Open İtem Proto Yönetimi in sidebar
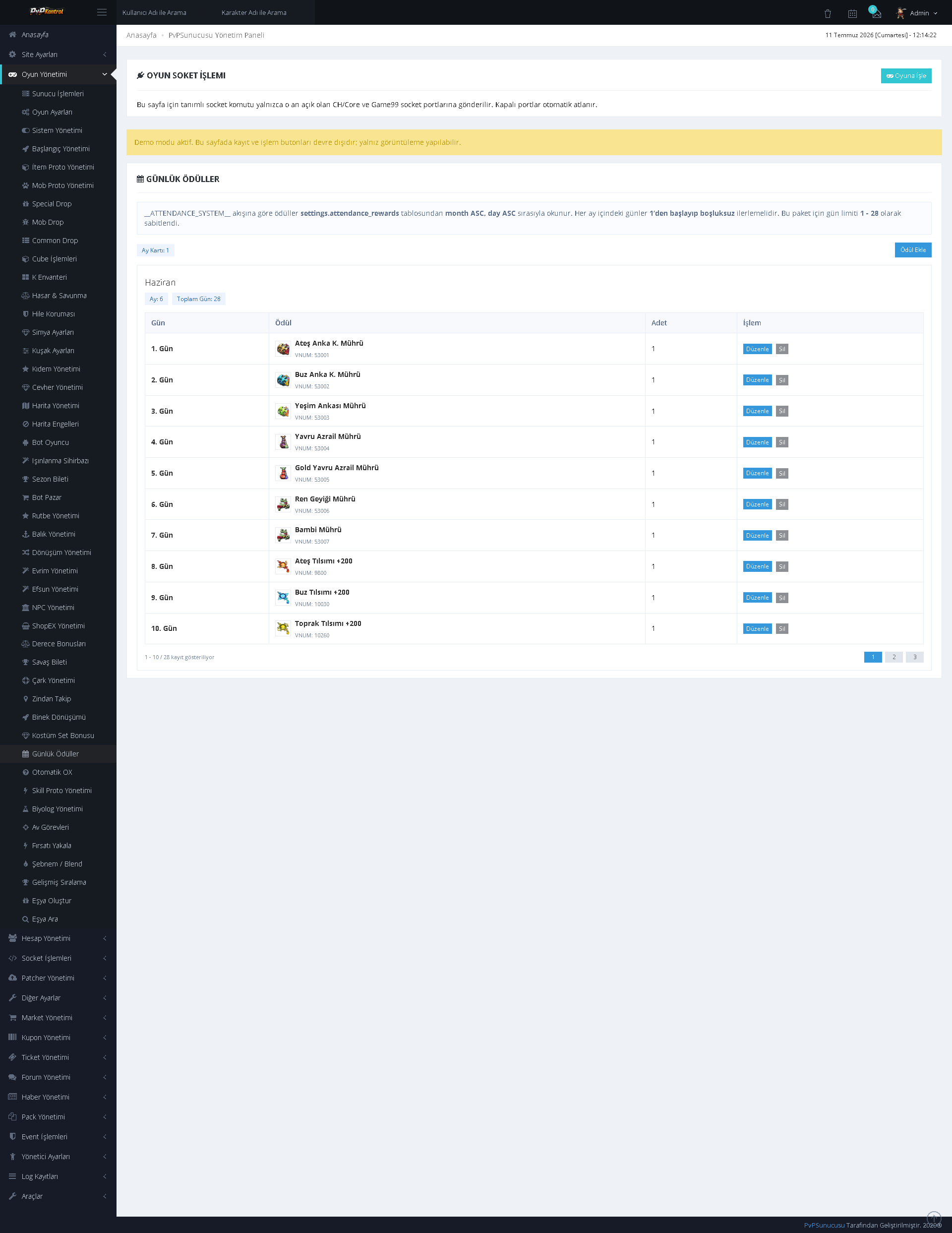The height and width of the screenshot is (1233, 952). click(58, 167)
